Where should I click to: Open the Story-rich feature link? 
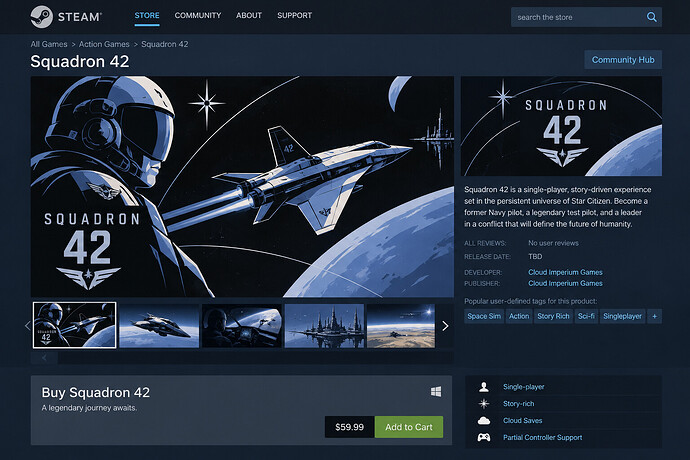pos(518,404)
